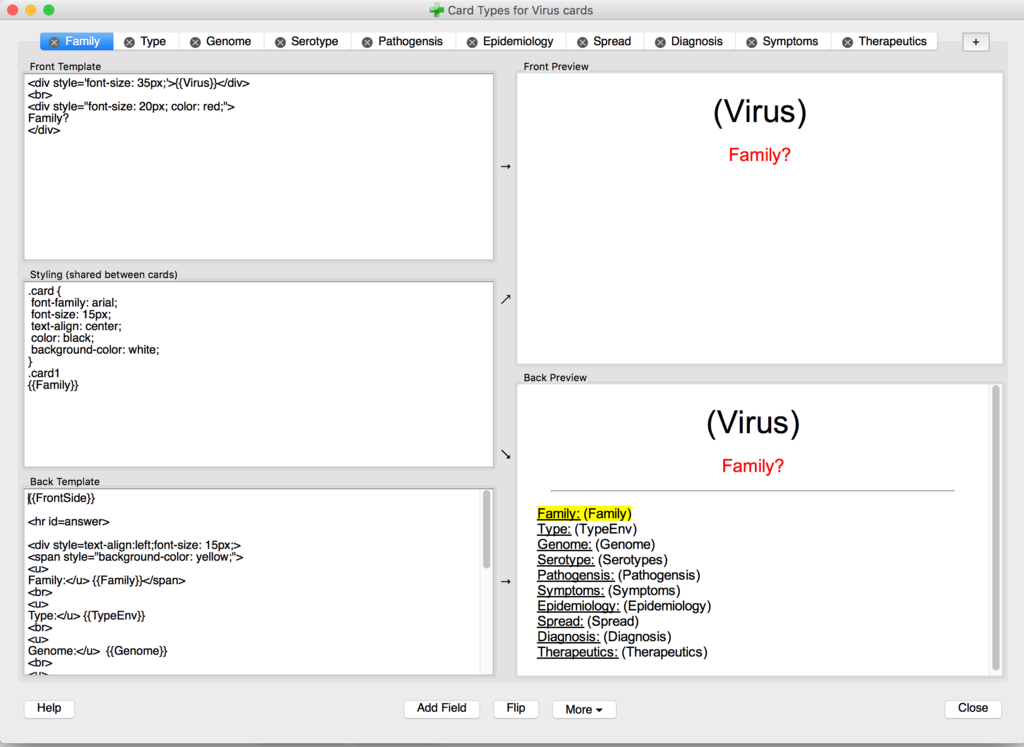This screenshot has width=1024, height=747.
Task: Switch to the Diagnosis tab
Action: (x=698, y=42)
